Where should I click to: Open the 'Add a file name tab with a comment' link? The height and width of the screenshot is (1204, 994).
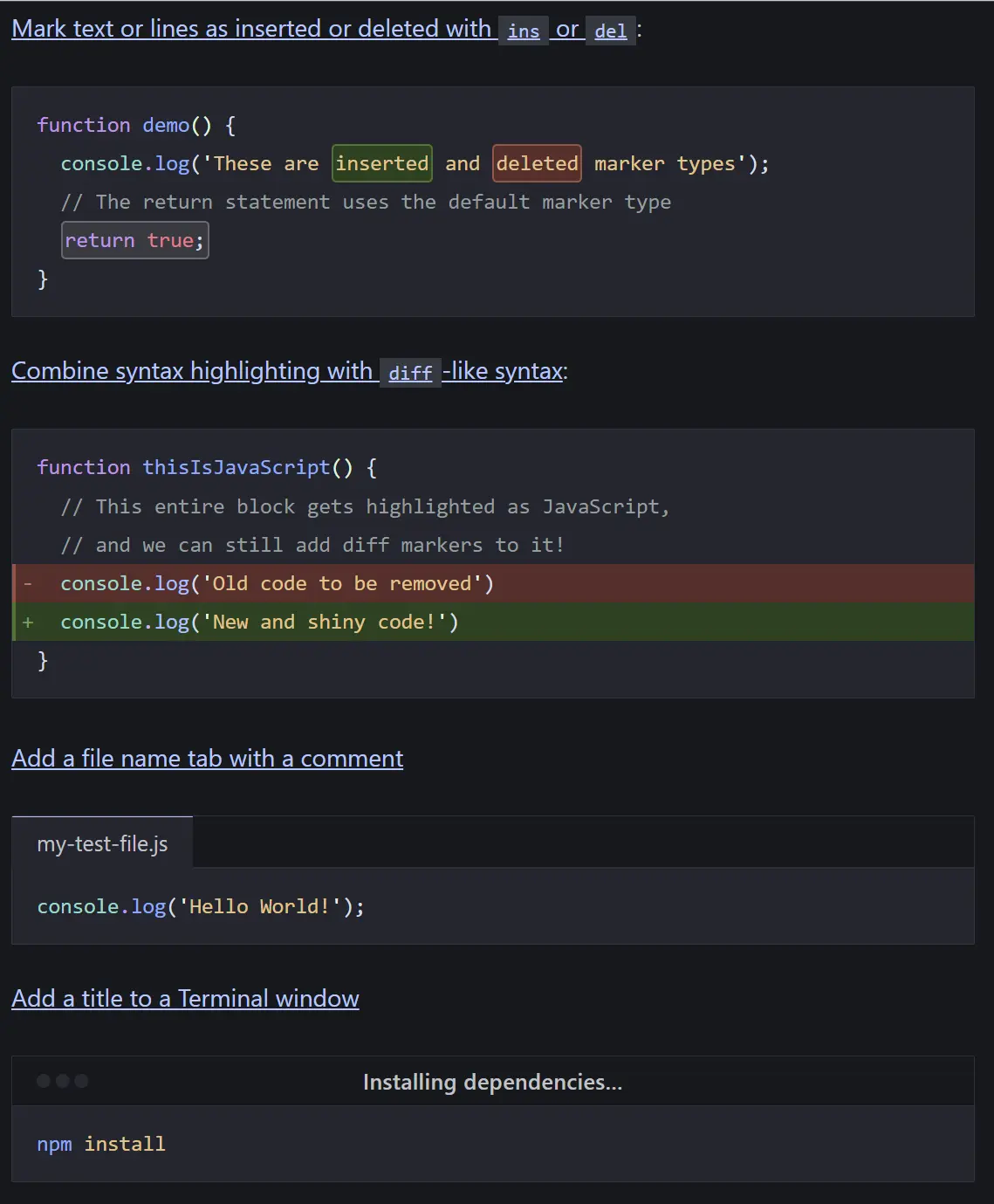(208, 759)
